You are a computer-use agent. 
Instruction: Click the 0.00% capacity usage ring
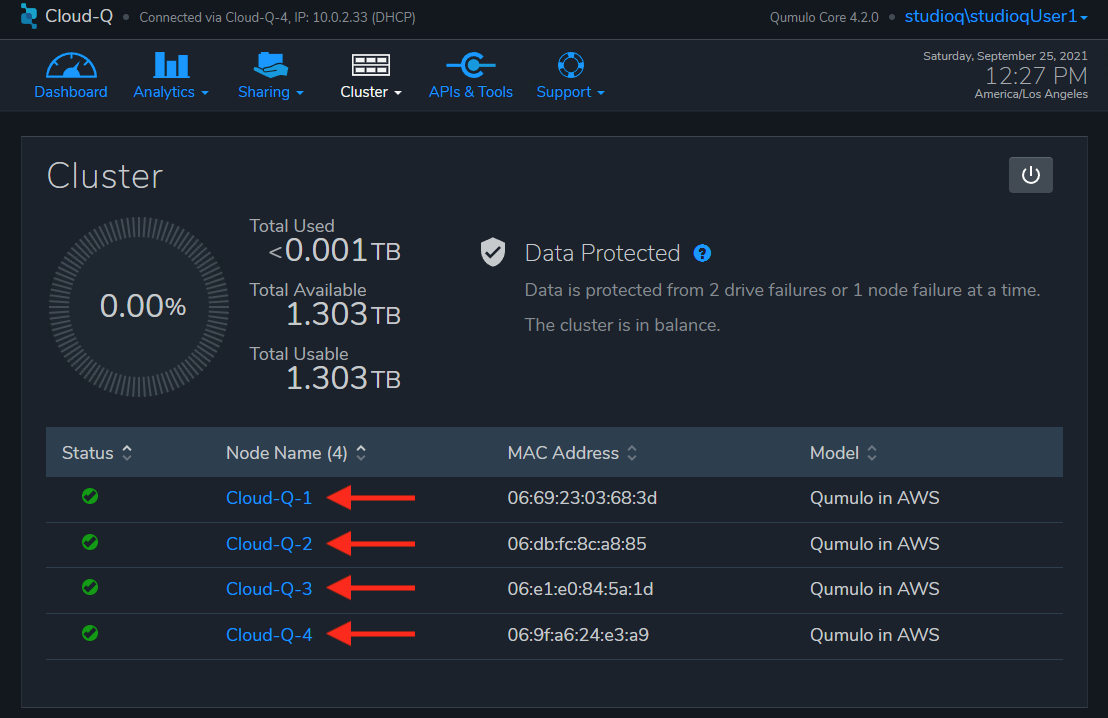click(139, 307)
